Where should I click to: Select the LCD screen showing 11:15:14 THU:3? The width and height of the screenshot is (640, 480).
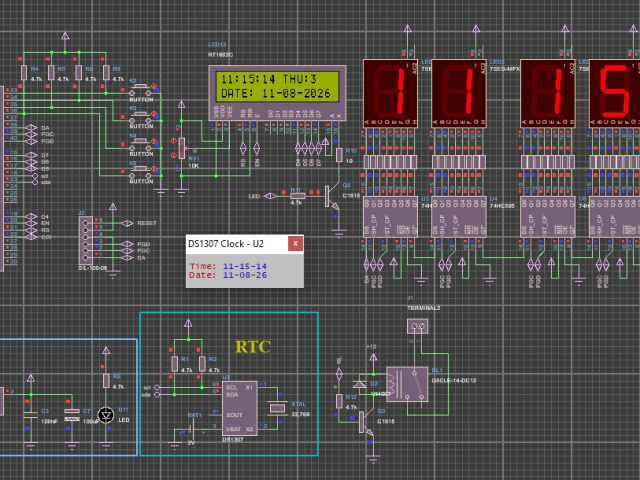(x=280, y=86)
